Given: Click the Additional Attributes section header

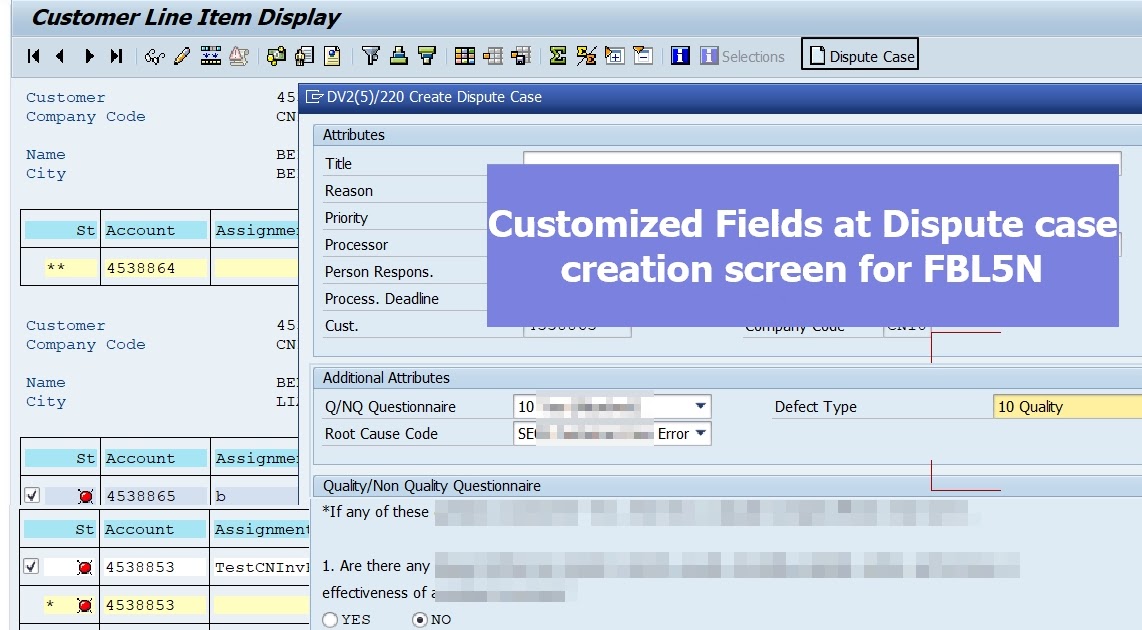Looking at the screenshot, I should click(x=385, y=377).
